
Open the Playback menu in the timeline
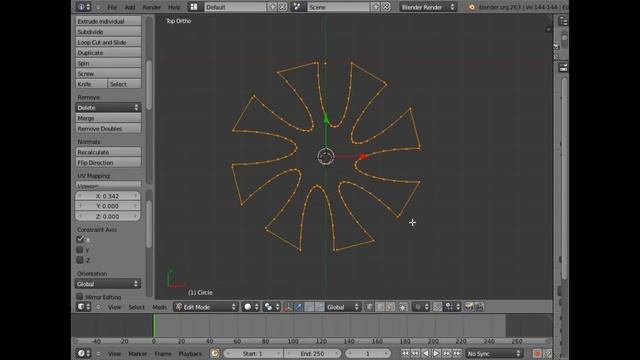(x=190, y=353)
